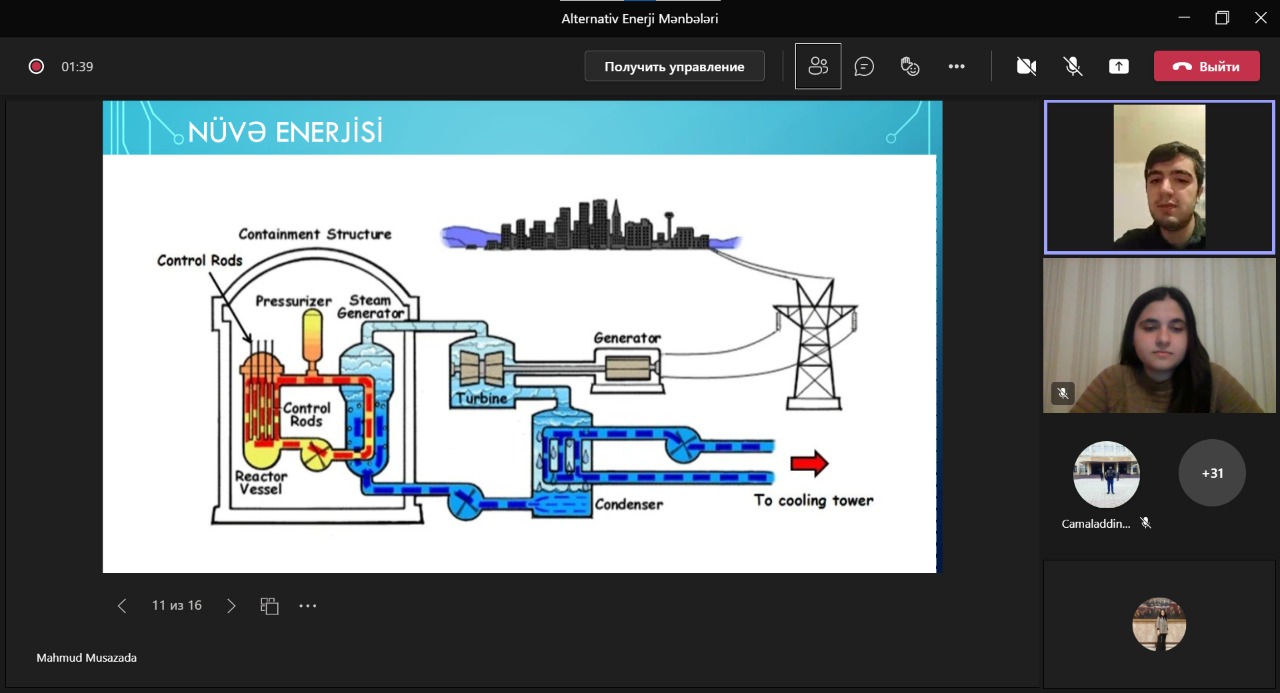Go to the previous slide
This screenshot has width=1280, height=693.
122,605
